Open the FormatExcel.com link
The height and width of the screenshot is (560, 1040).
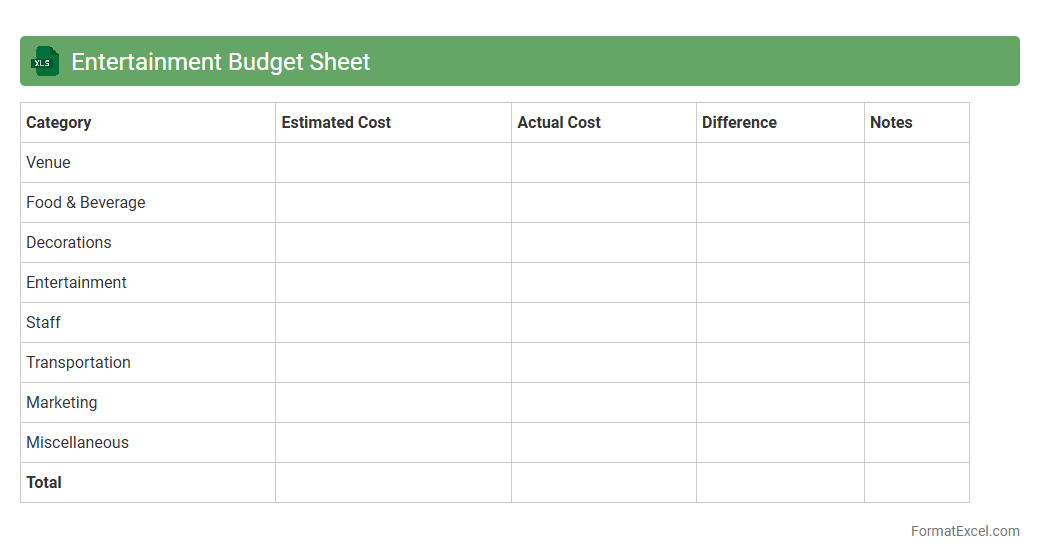click(x=964, y=531)
